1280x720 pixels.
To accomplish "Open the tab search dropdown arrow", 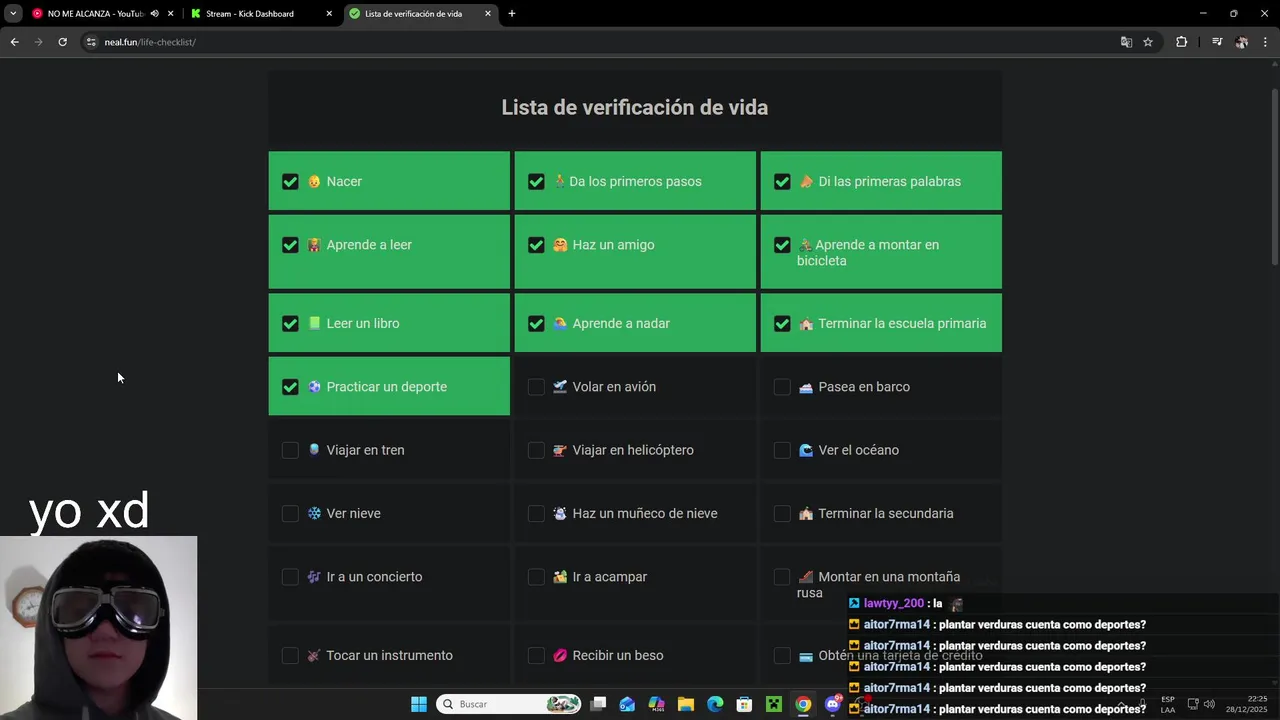I will point(13,14).
